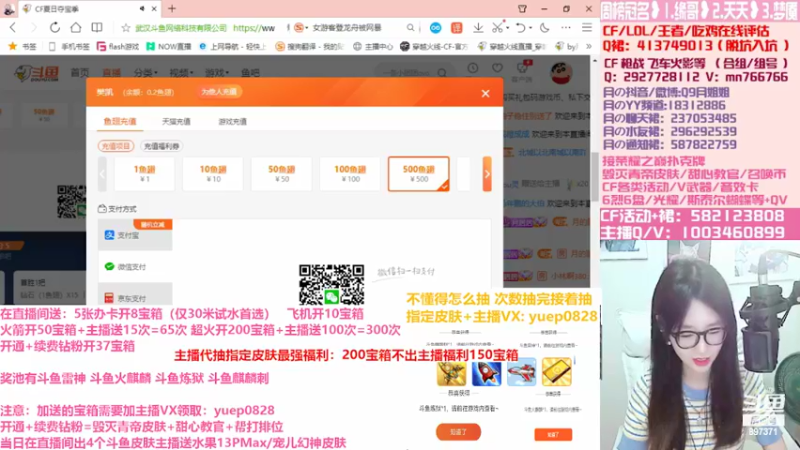800x450 pixels.
Task: Select the 充值项目 pill option
Action: pos(116,146)
